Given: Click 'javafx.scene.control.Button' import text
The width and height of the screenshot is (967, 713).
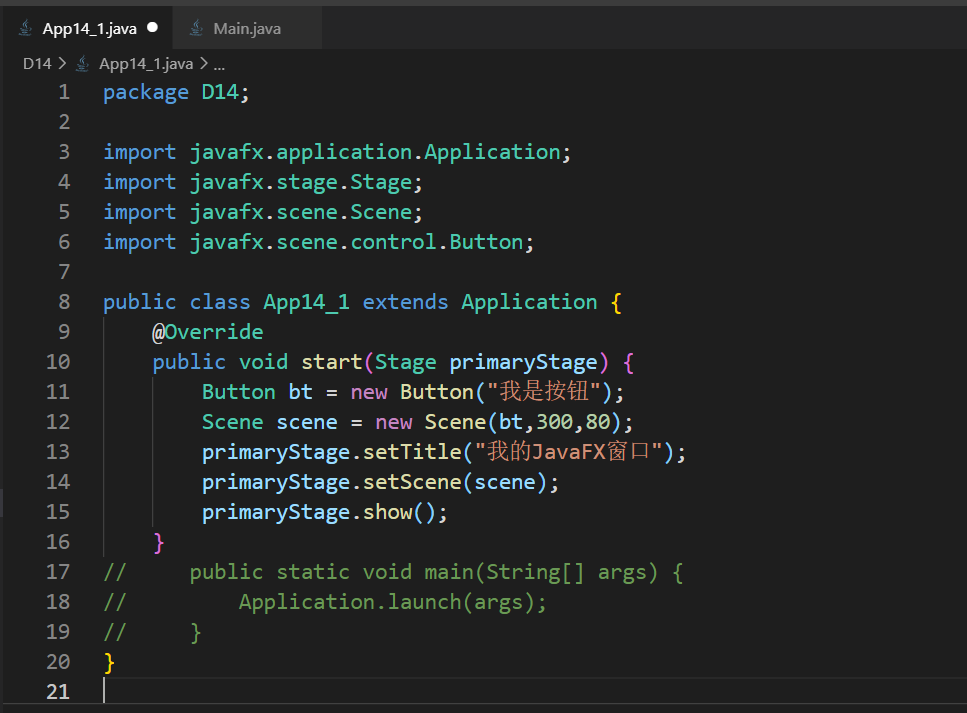Looking at the screenshot, I should 356,242.
